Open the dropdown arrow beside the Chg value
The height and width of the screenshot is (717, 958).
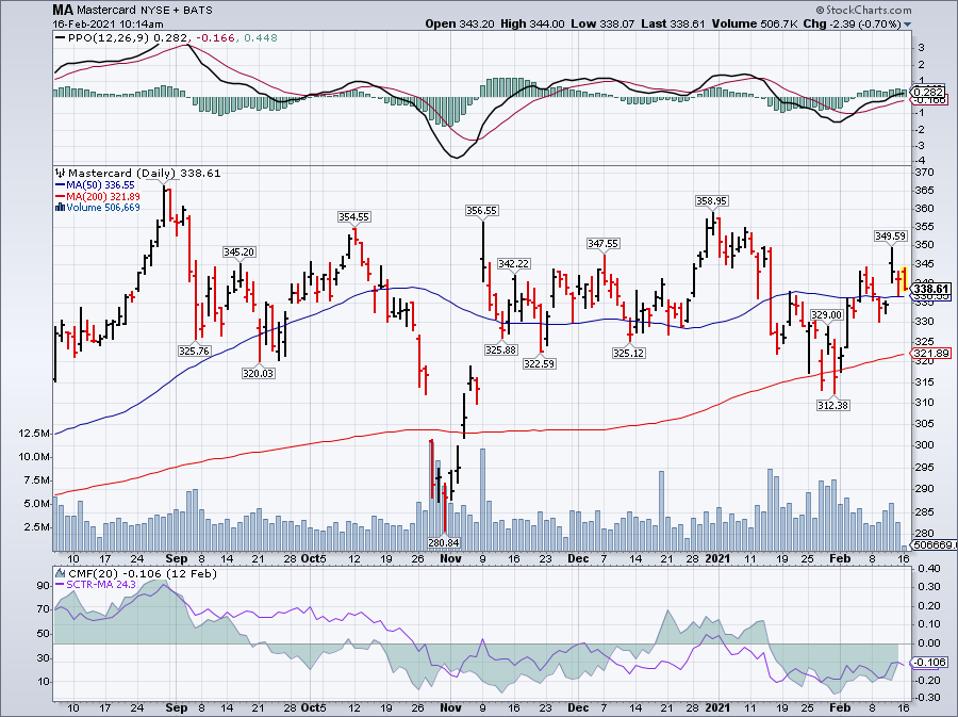pyautogui.click(x=907, y=24)
